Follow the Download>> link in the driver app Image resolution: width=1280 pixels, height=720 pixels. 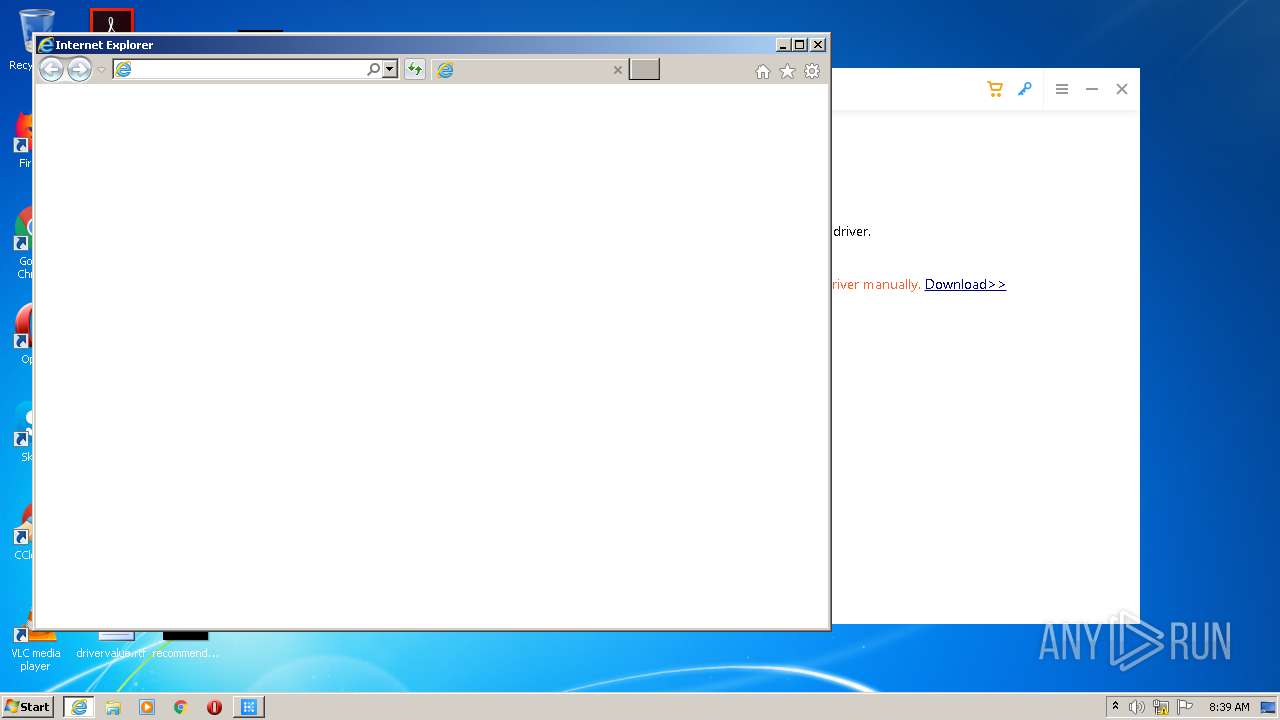click(965, 284)
